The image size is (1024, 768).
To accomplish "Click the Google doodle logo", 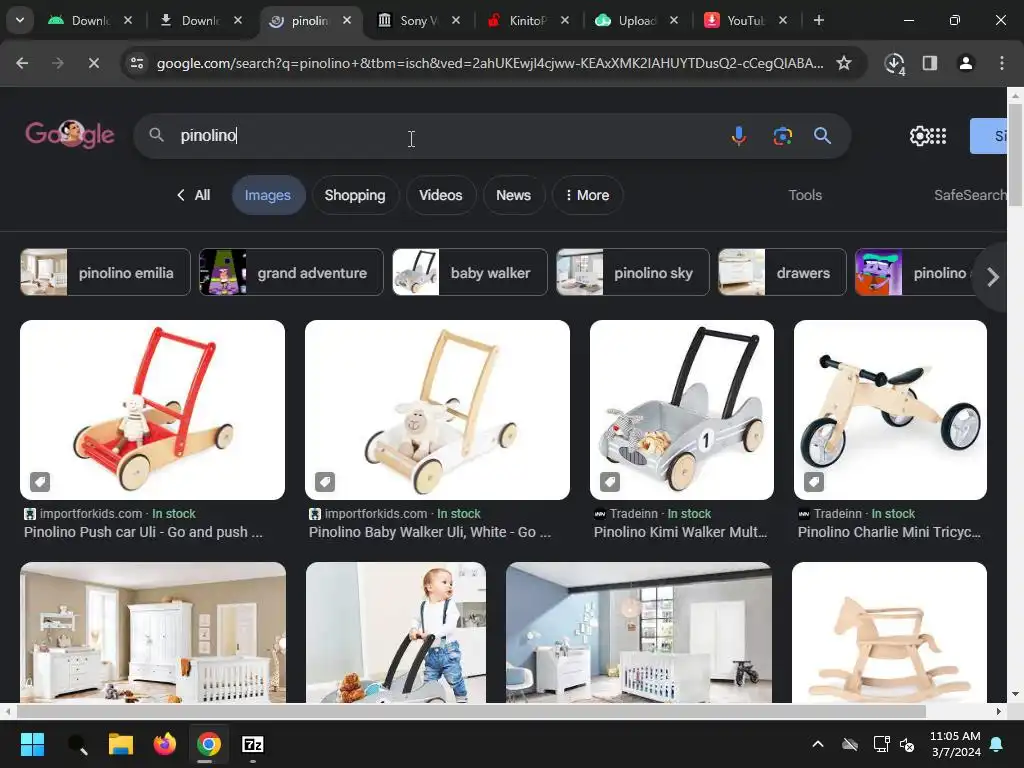I will point(69,135).
